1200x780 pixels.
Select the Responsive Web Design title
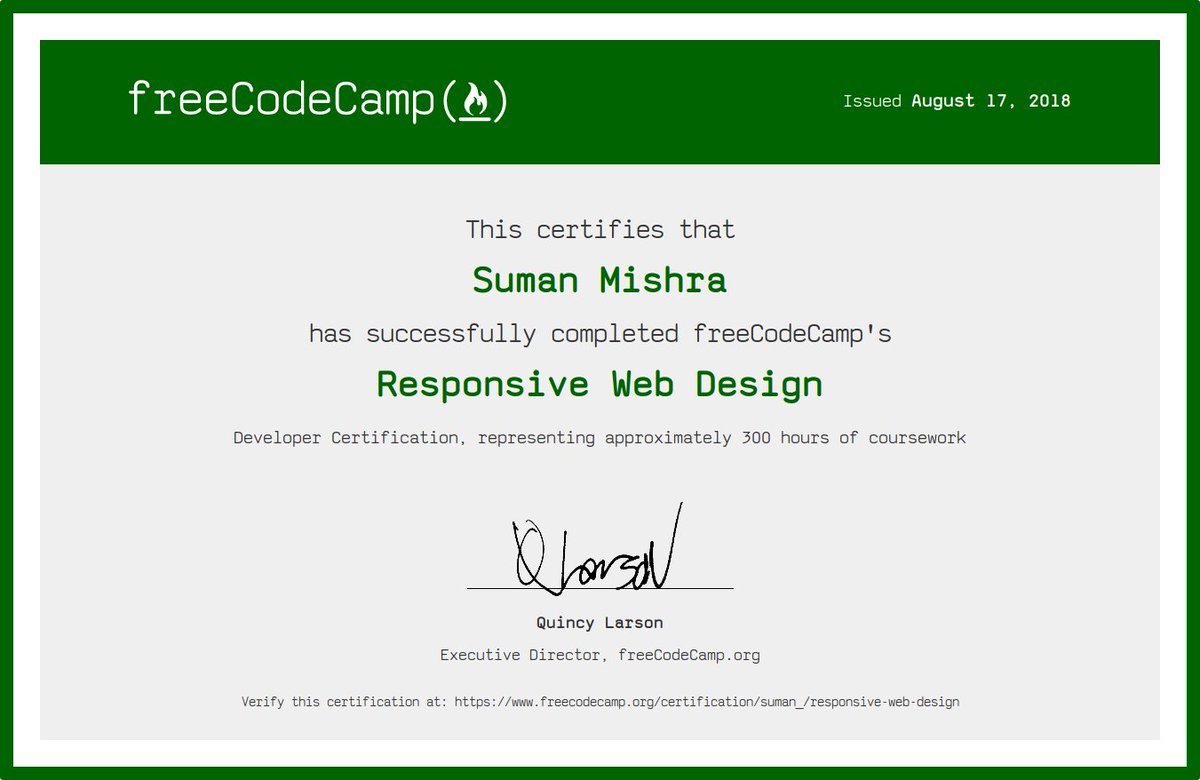pos(600,384)
